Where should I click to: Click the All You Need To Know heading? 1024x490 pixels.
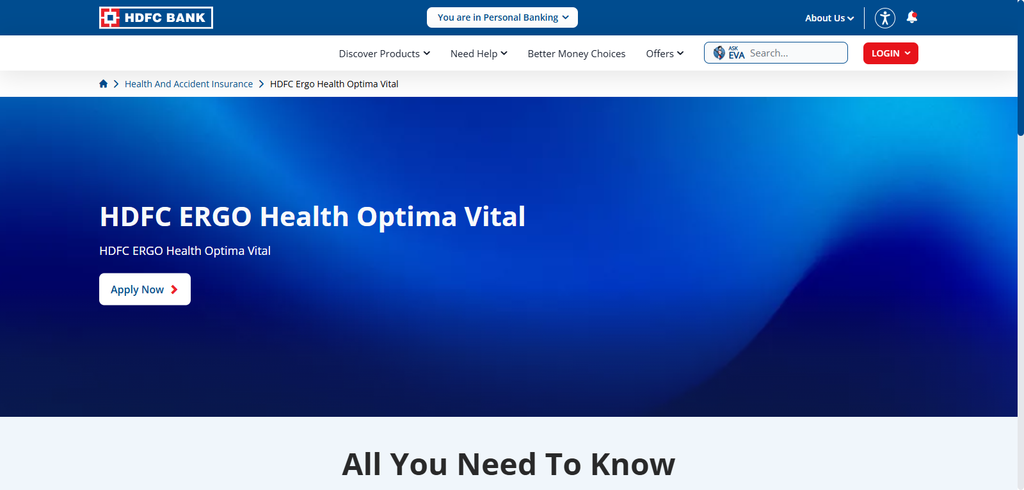pos(508,464)
